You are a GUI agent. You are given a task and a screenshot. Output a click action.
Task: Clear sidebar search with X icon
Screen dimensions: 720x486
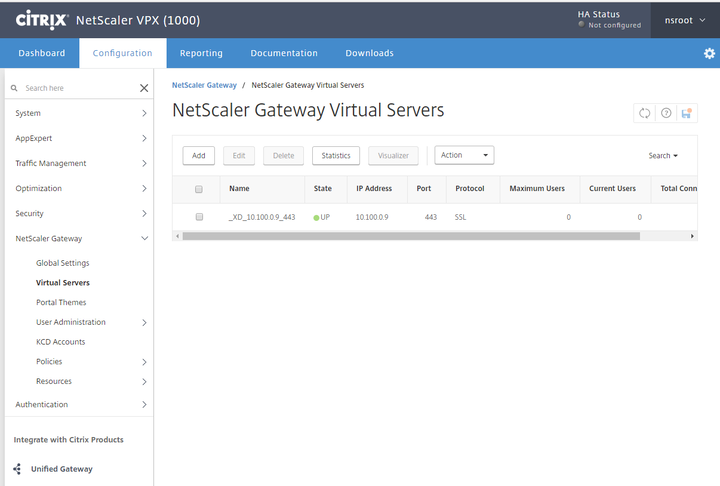pos(144,88)
